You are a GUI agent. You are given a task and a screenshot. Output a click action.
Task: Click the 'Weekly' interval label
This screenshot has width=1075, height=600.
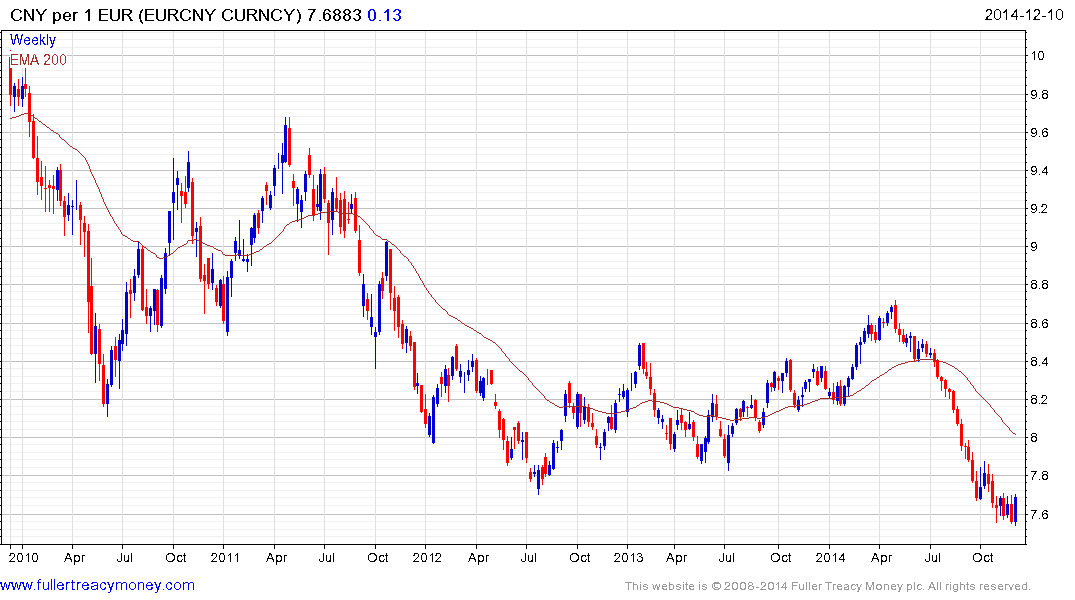pos(33,40)
